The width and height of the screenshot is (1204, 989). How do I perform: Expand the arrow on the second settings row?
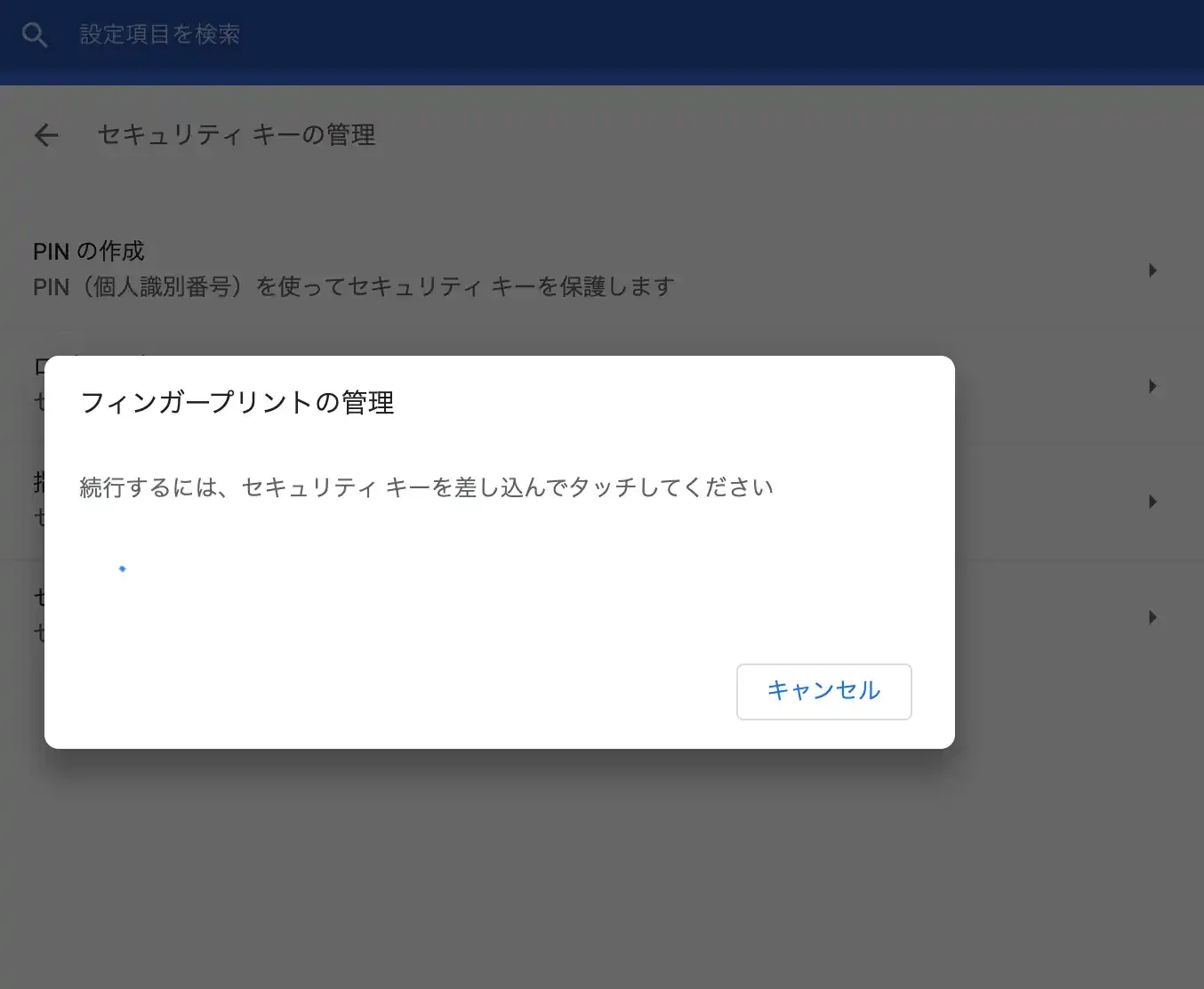pos(1152,386)
